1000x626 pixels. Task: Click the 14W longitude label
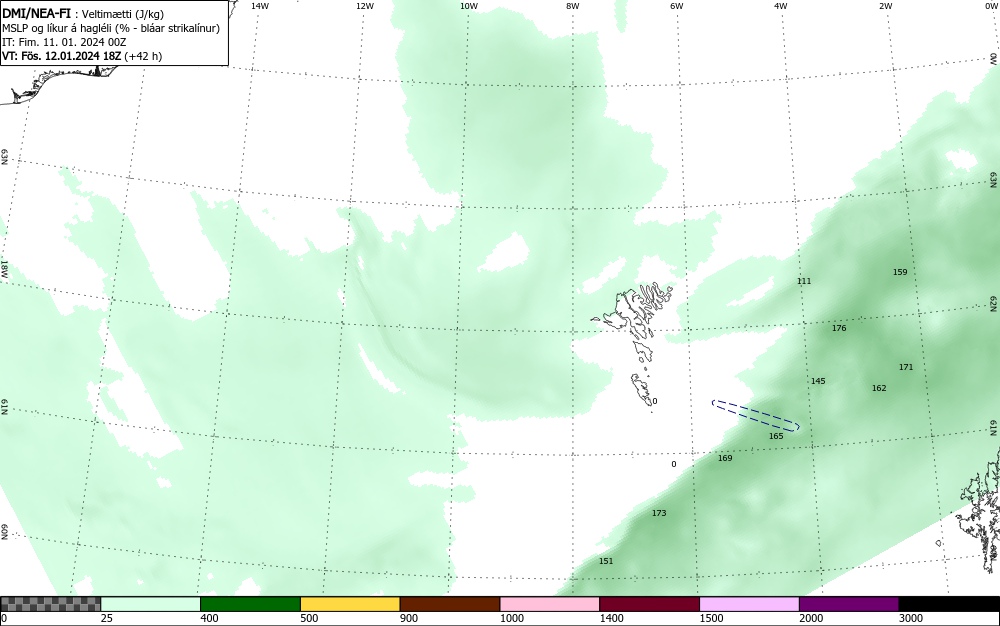click(260, 6)
